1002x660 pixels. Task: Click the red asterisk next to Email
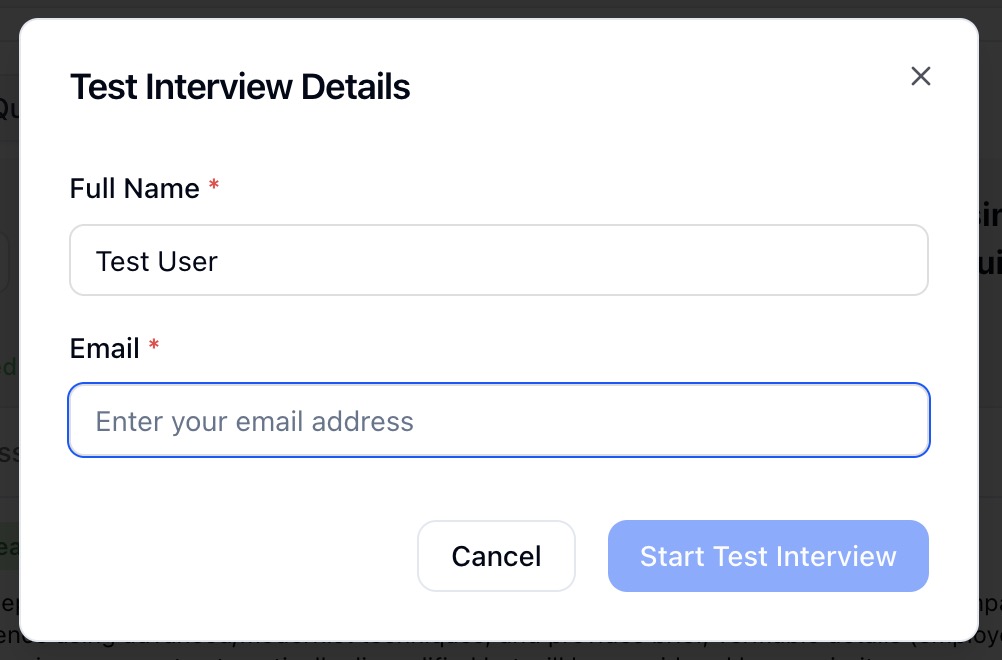(x=154, y=346)
